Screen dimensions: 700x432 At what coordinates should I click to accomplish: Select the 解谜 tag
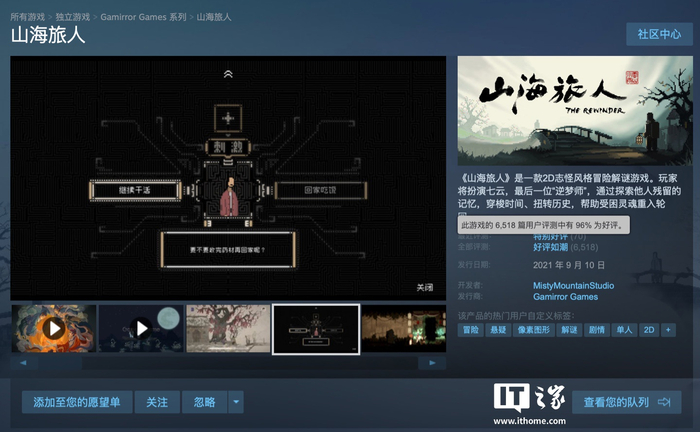pyautogui.click(x=569, y=330)
